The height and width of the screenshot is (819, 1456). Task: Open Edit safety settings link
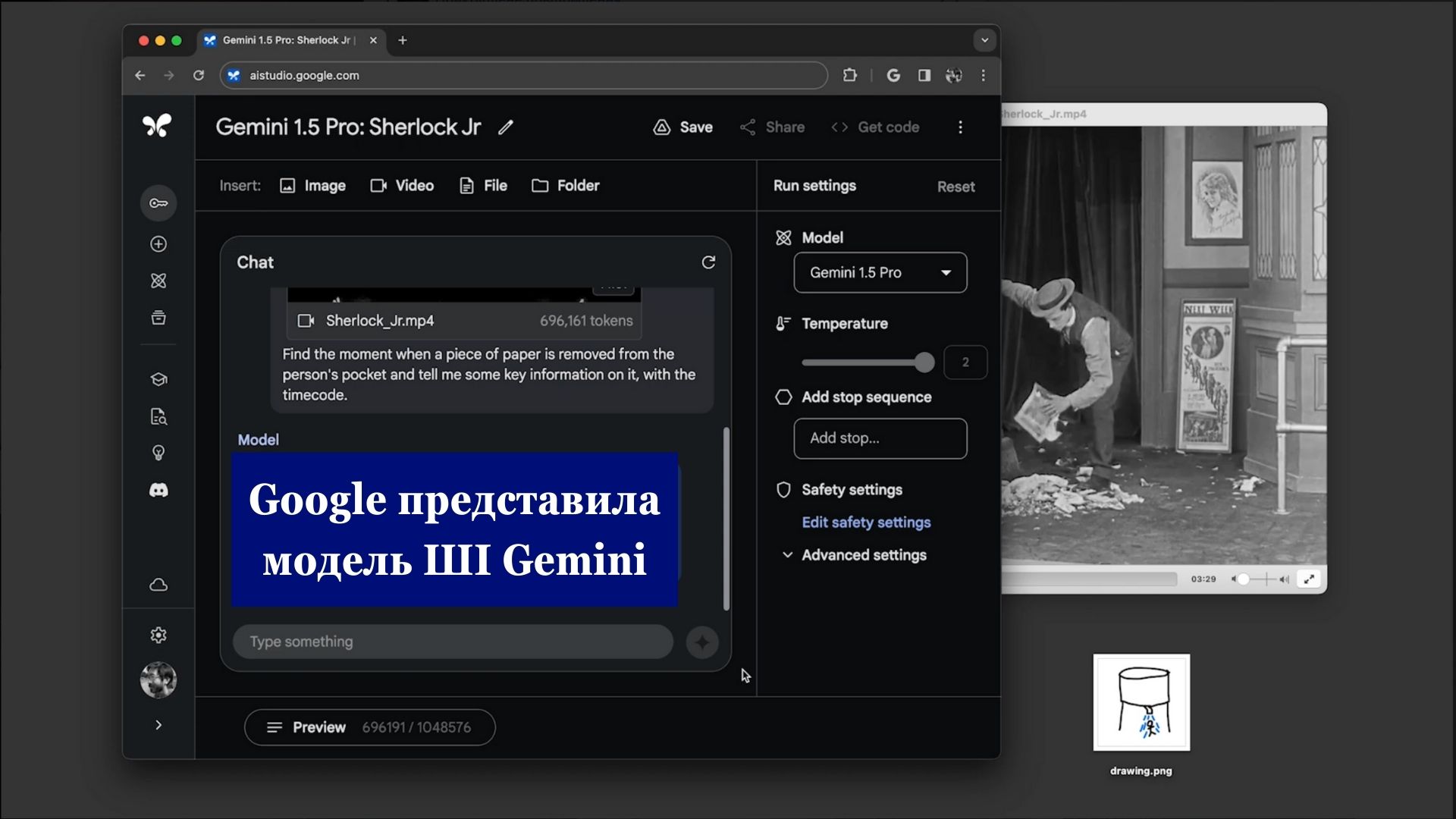coord(866,522)
